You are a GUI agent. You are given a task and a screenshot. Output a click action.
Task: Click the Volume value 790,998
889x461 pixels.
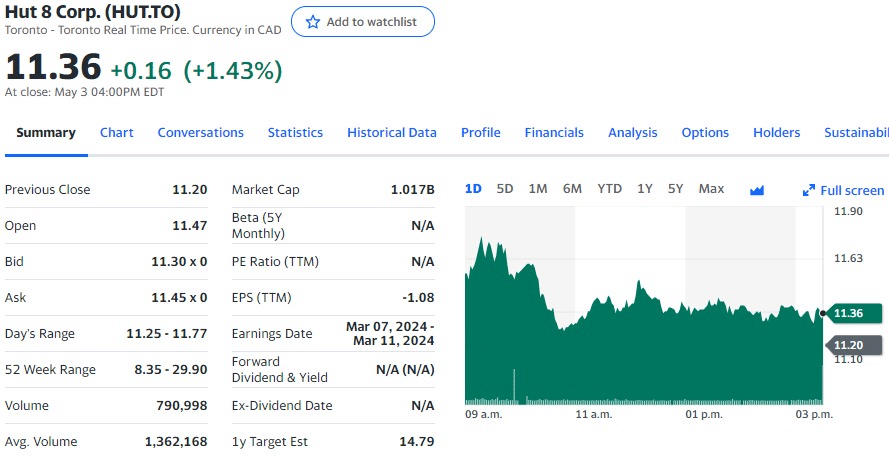(x=181, y=405)
